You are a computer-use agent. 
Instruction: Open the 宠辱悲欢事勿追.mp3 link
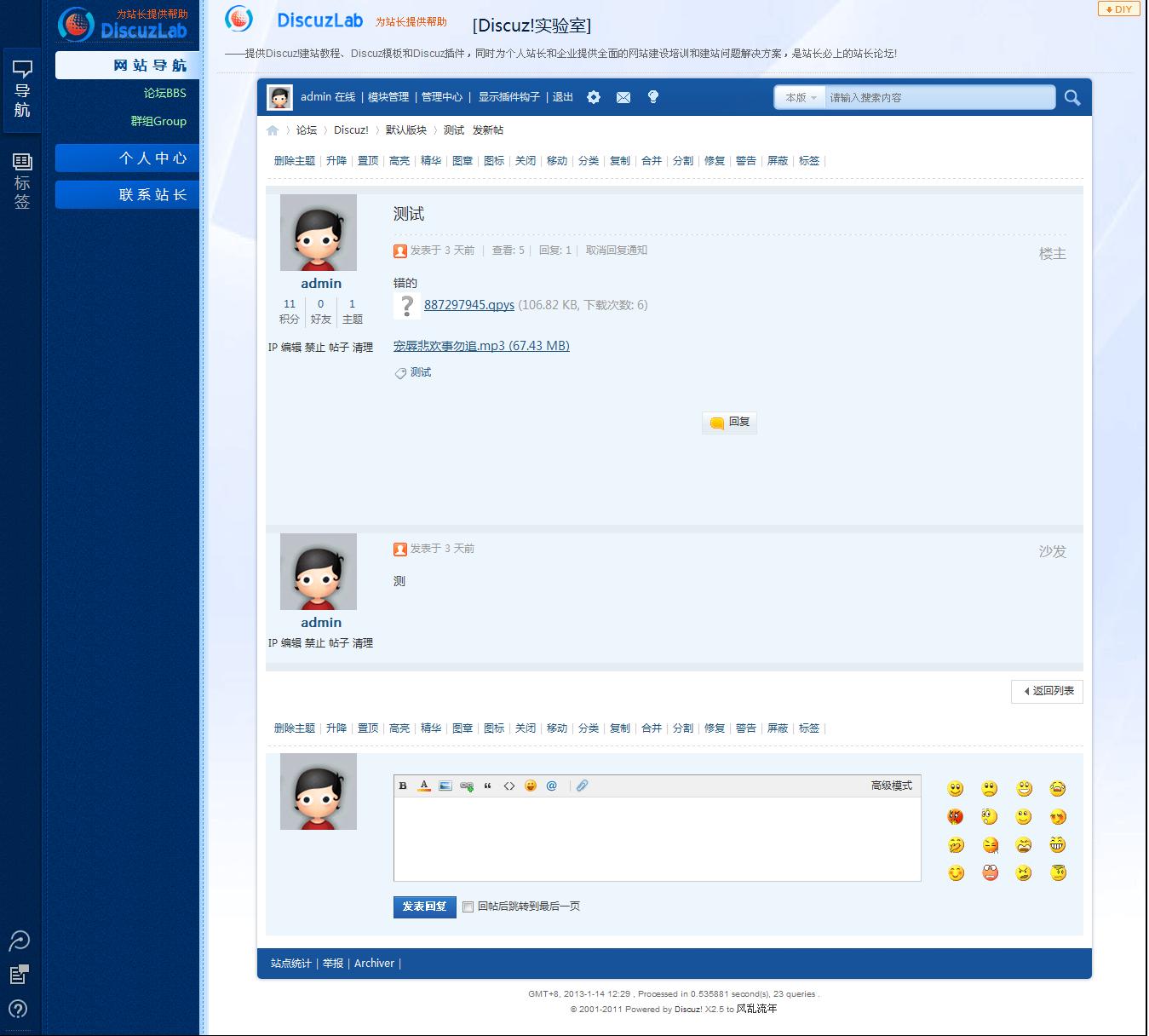481,346
